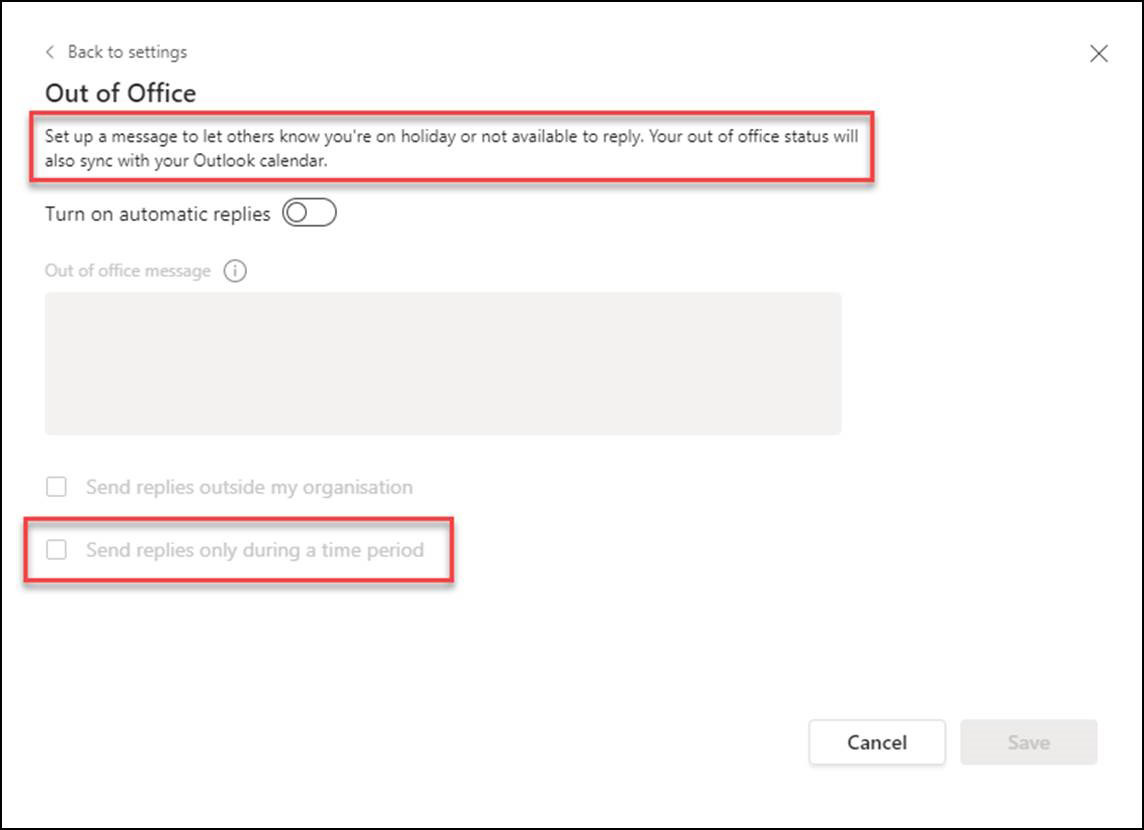Screen dimensions: 1144x830
Task: Click the 'Out of Office' heading
Action: [x=121, y=94]
